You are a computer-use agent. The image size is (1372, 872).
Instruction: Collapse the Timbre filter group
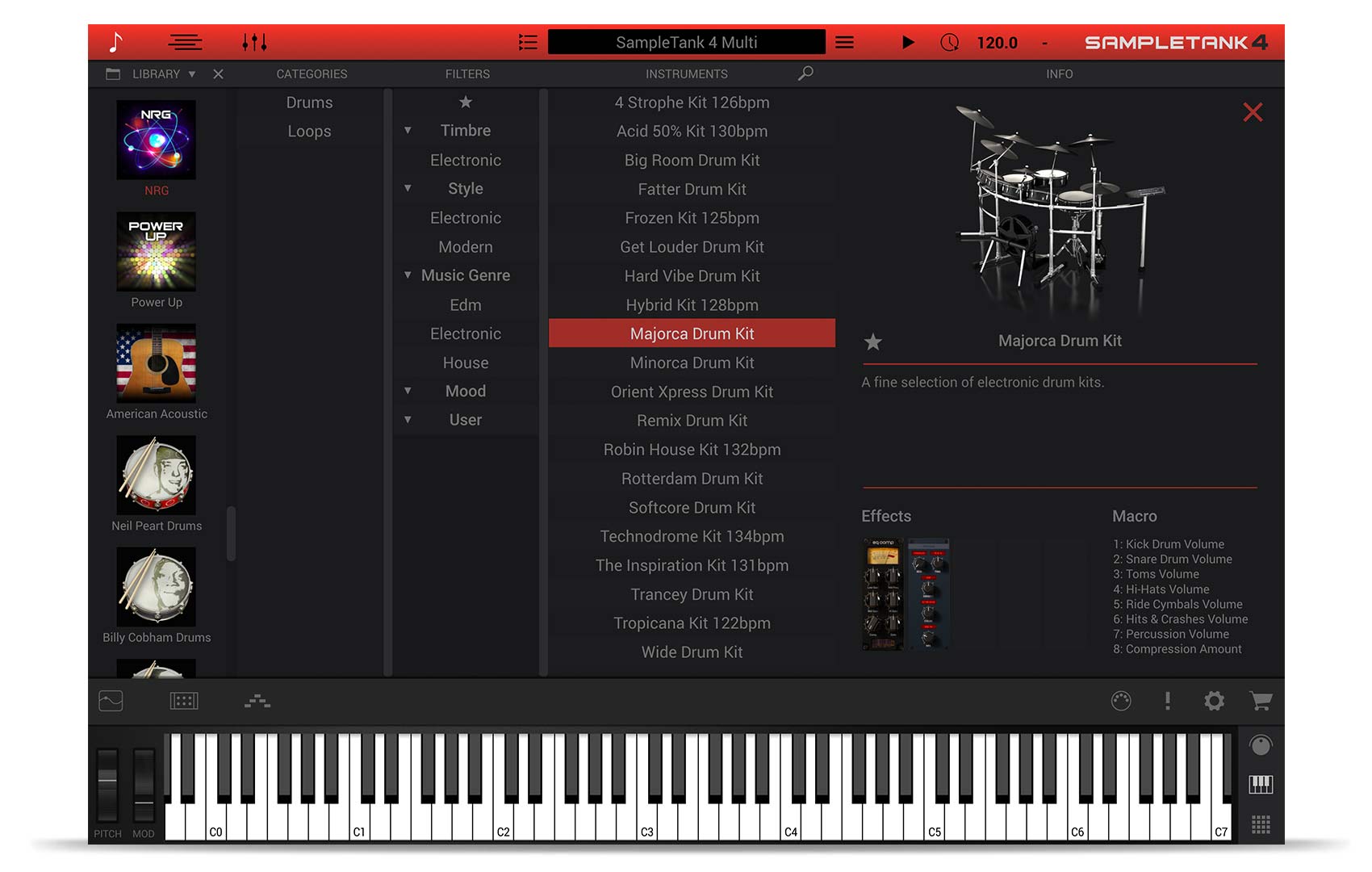408,131
